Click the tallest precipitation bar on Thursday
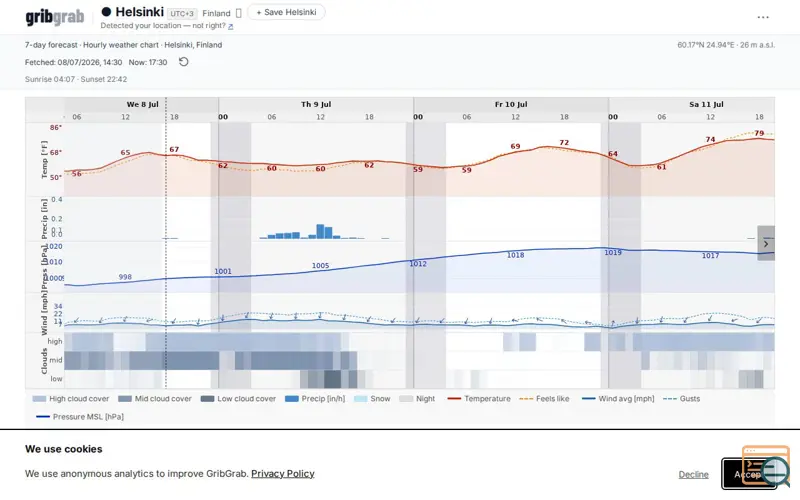Screen dimensions: 800x500 point(320,231)
